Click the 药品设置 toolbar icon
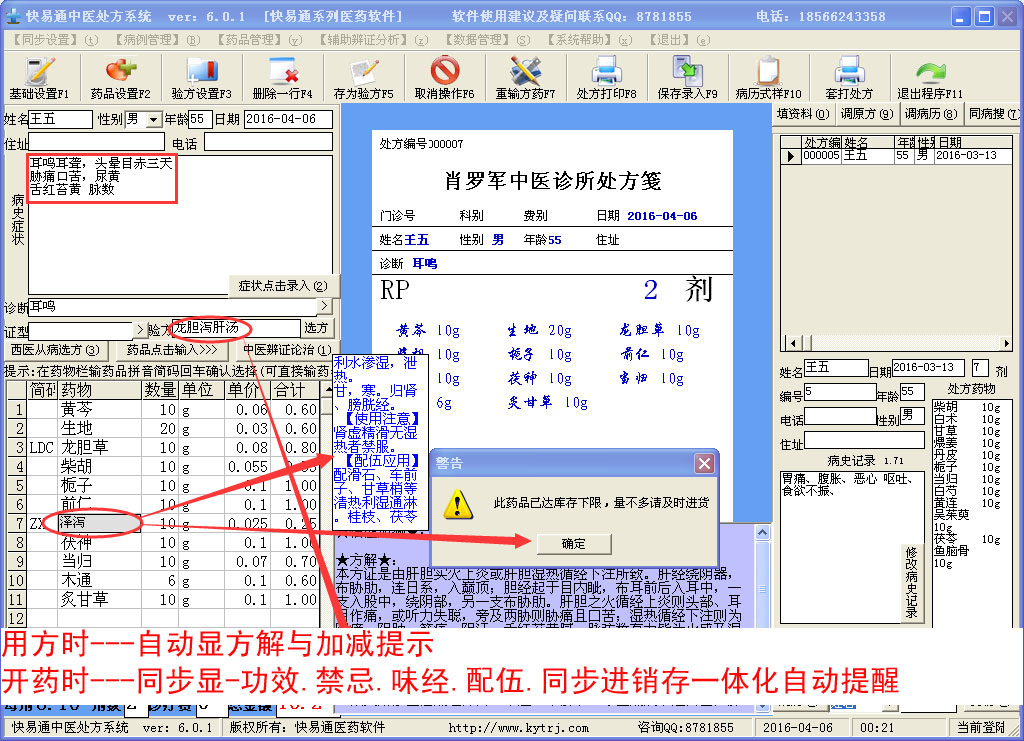This screenshot has height=741, width=1024. point(120,77)
